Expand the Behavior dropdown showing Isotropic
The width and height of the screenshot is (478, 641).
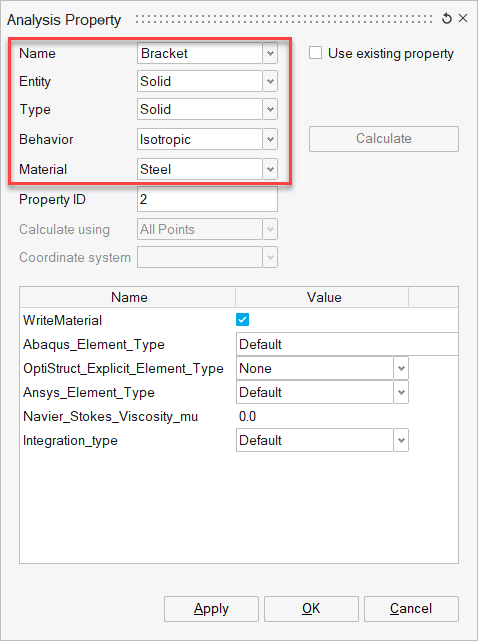[270, 139]
